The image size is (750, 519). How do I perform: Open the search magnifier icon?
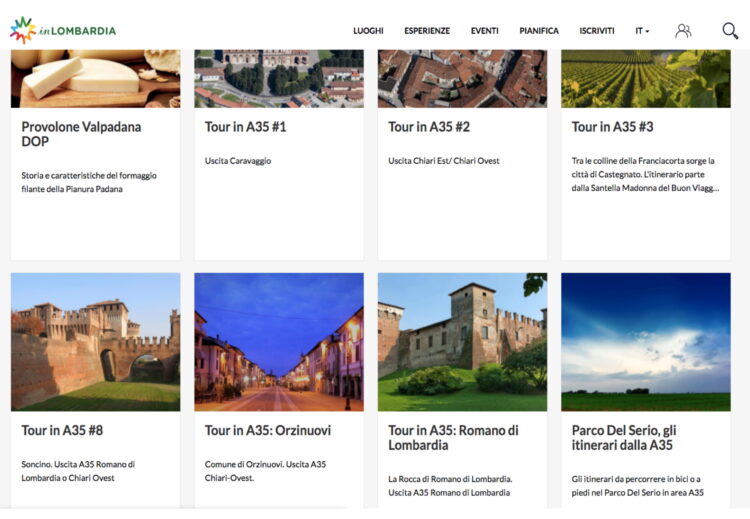coord(730,31)
